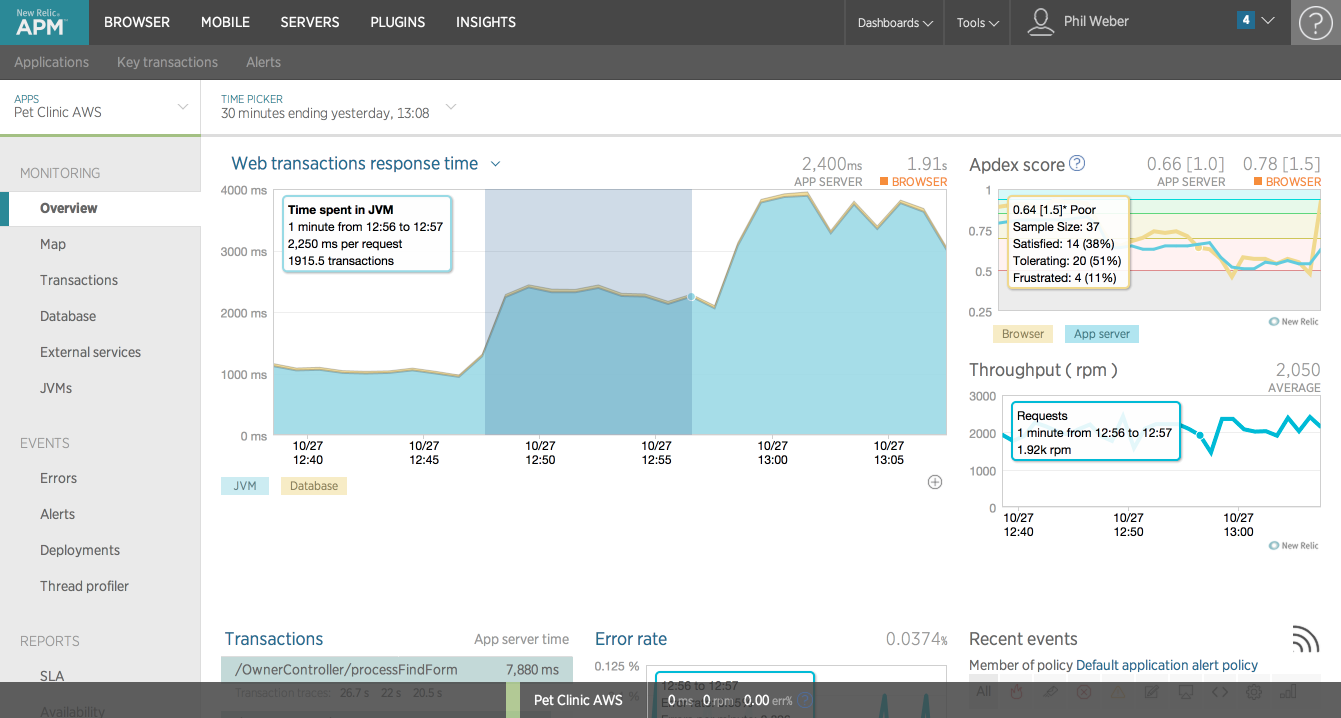This screenshot has width=1341, height=718.
Task: Switch to the Browser product tab
Action: coord(137,22)
